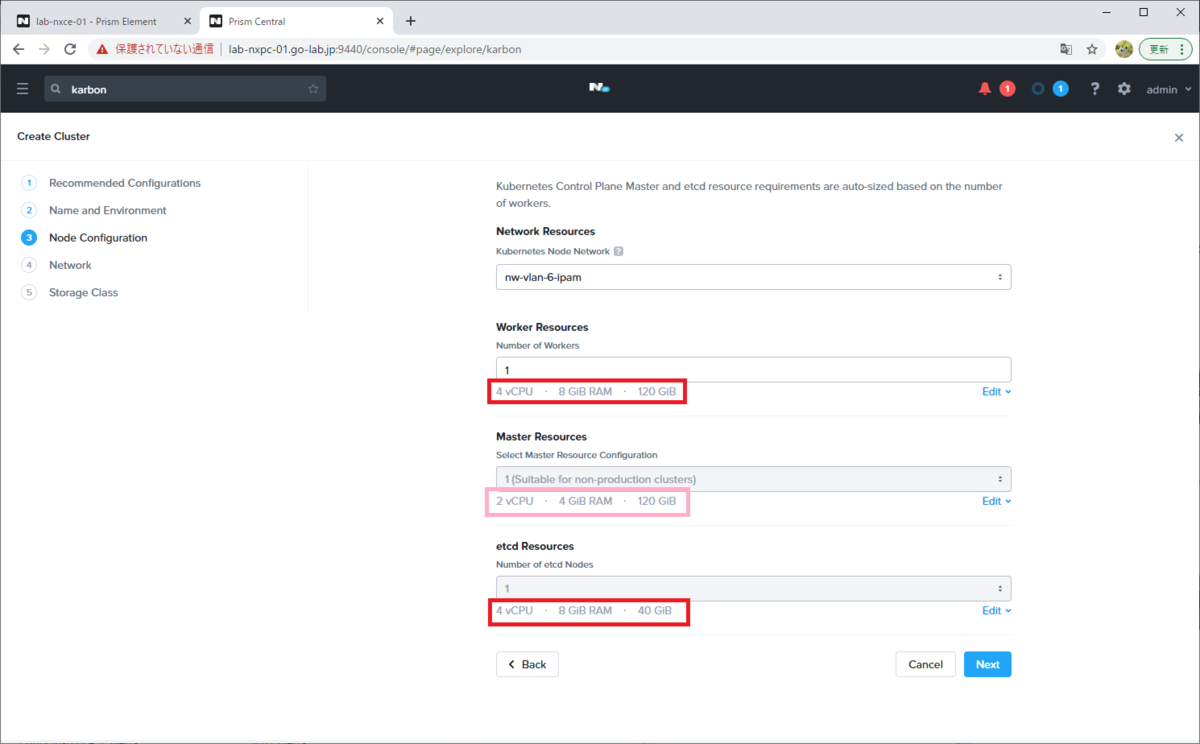1200x744 pixels.
Task: Open the Kubernetes Node Network dropdown
Action: 753,277
